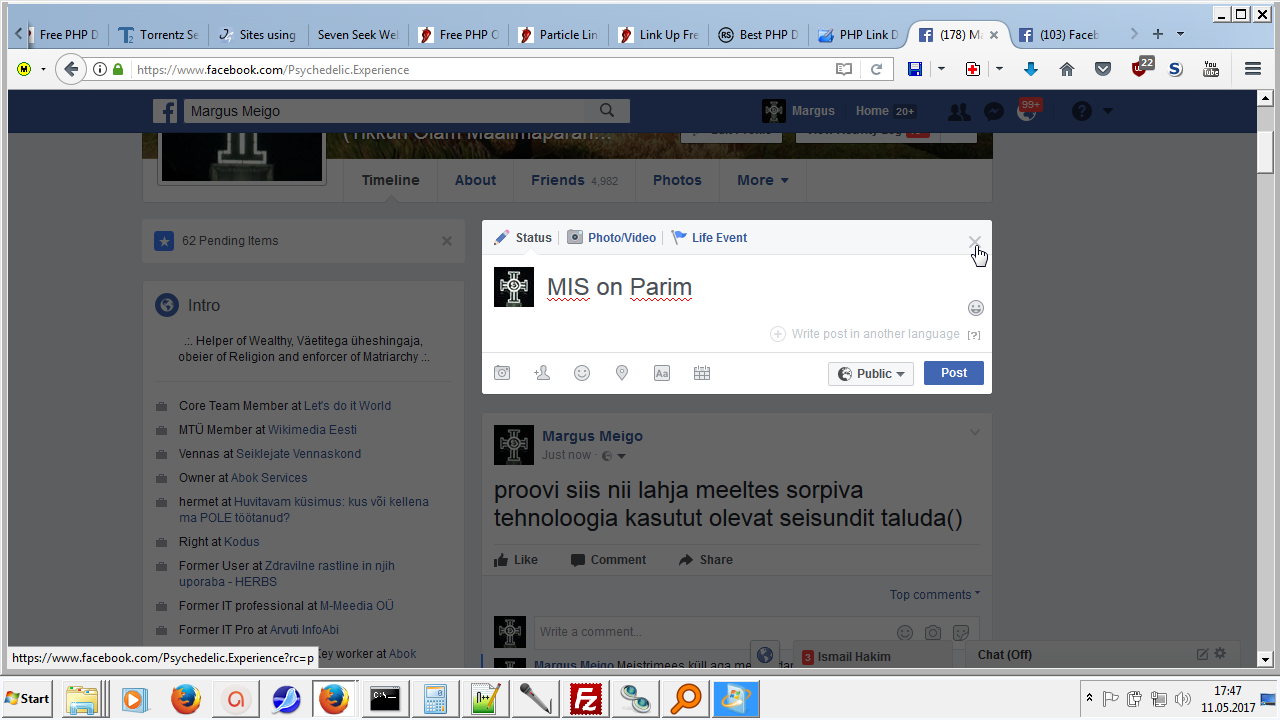The width and height of the screenshot is (1280, 720).
Task: Toggle reader view icon in the address bar
Action: [x=845, y=69]
